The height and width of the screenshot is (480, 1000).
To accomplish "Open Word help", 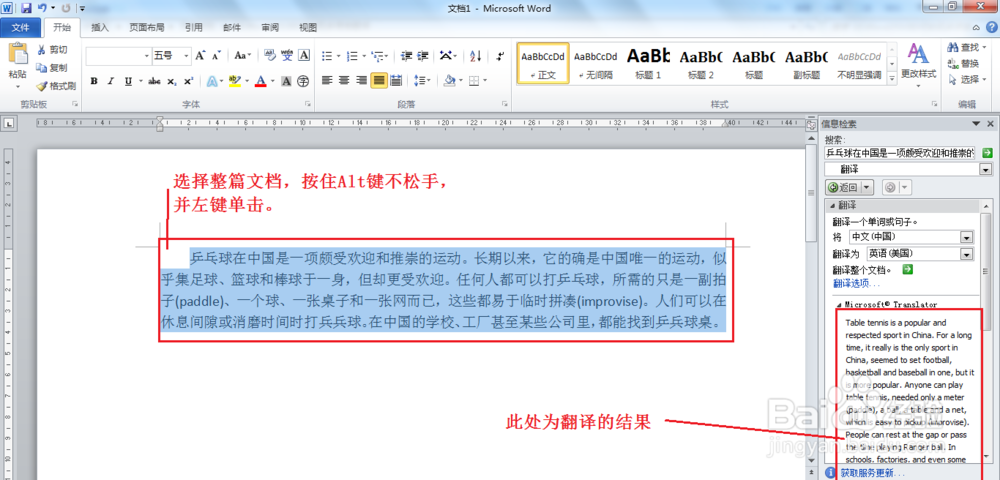I will point(992,27).
